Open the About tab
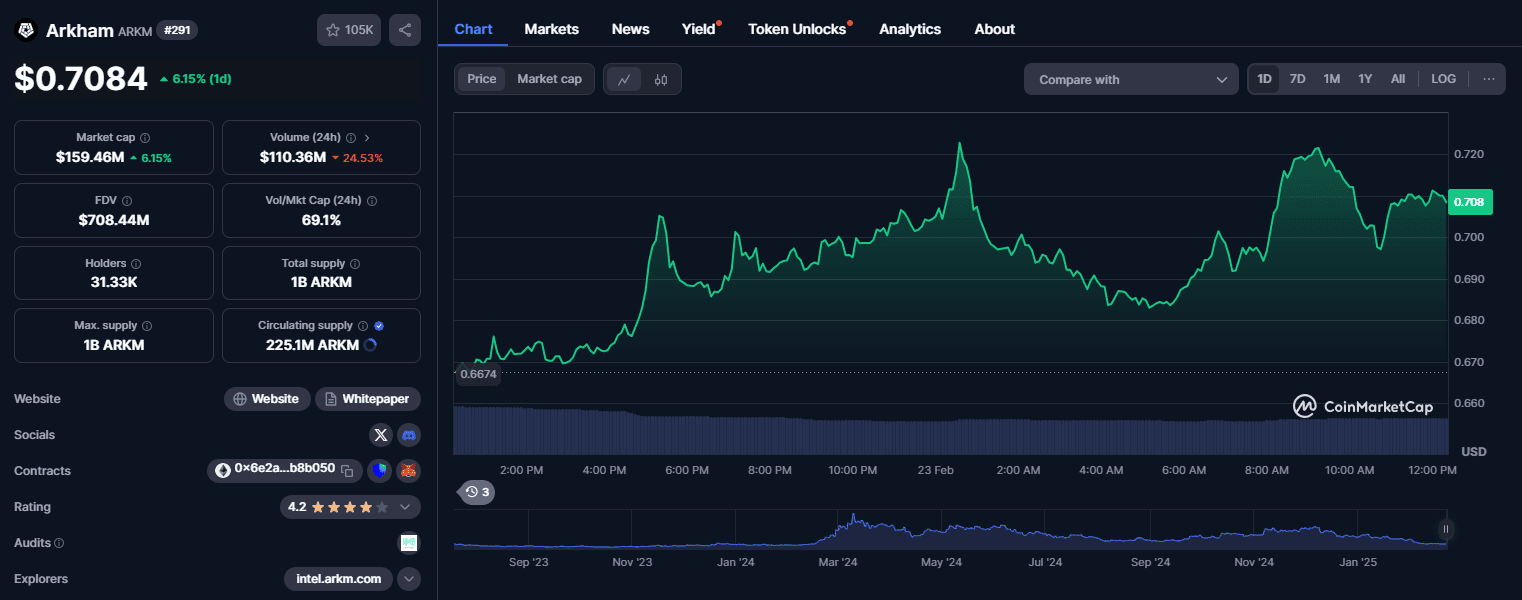The width and height of the screenshot is (1522, 600). coord(995,29)
